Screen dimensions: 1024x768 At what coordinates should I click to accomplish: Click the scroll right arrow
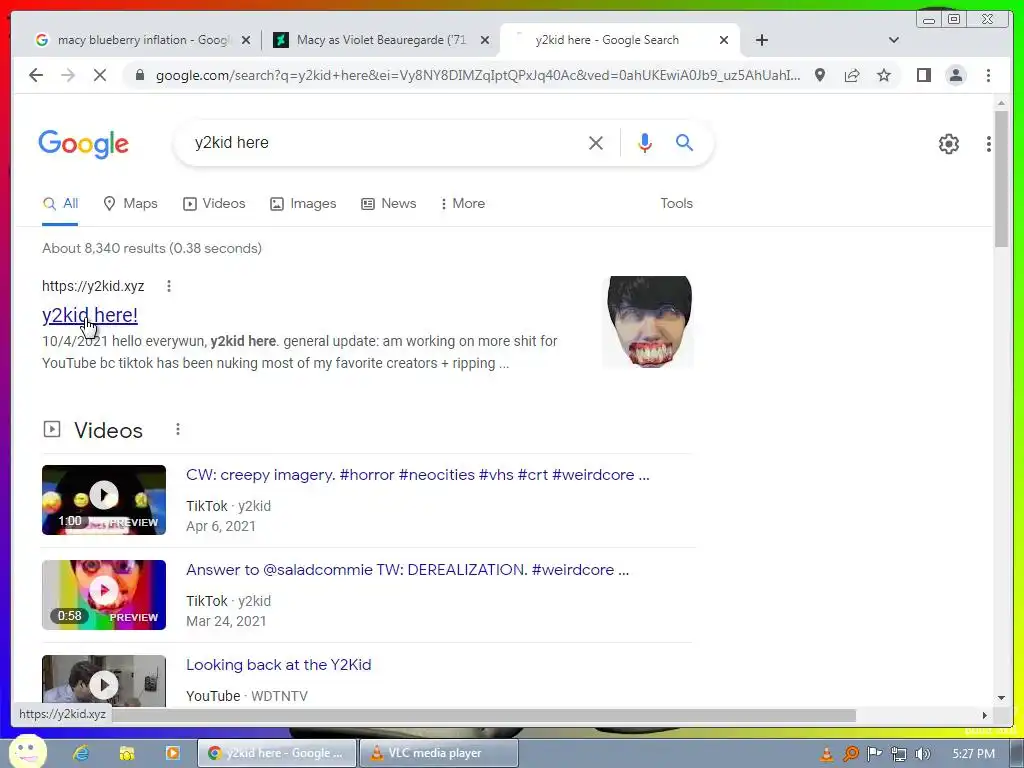[985, 715]
